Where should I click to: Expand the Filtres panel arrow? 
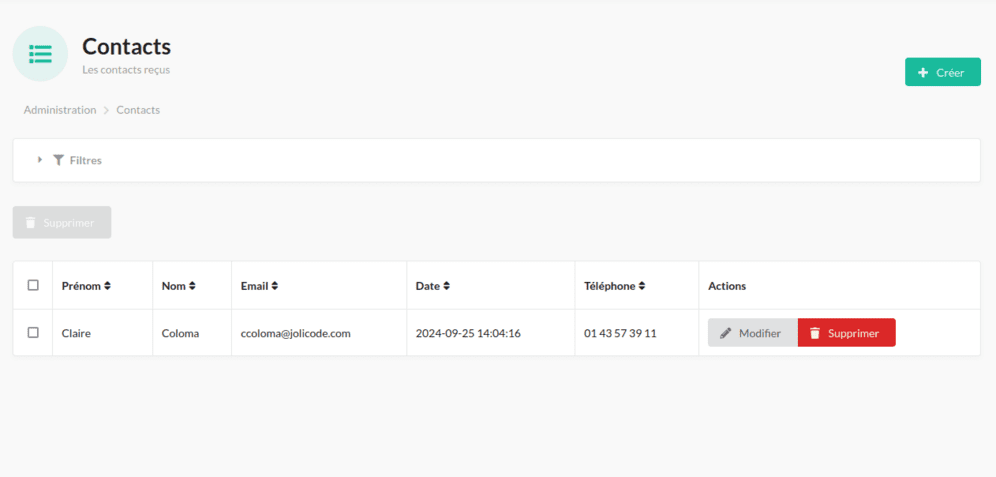[40, 160]
